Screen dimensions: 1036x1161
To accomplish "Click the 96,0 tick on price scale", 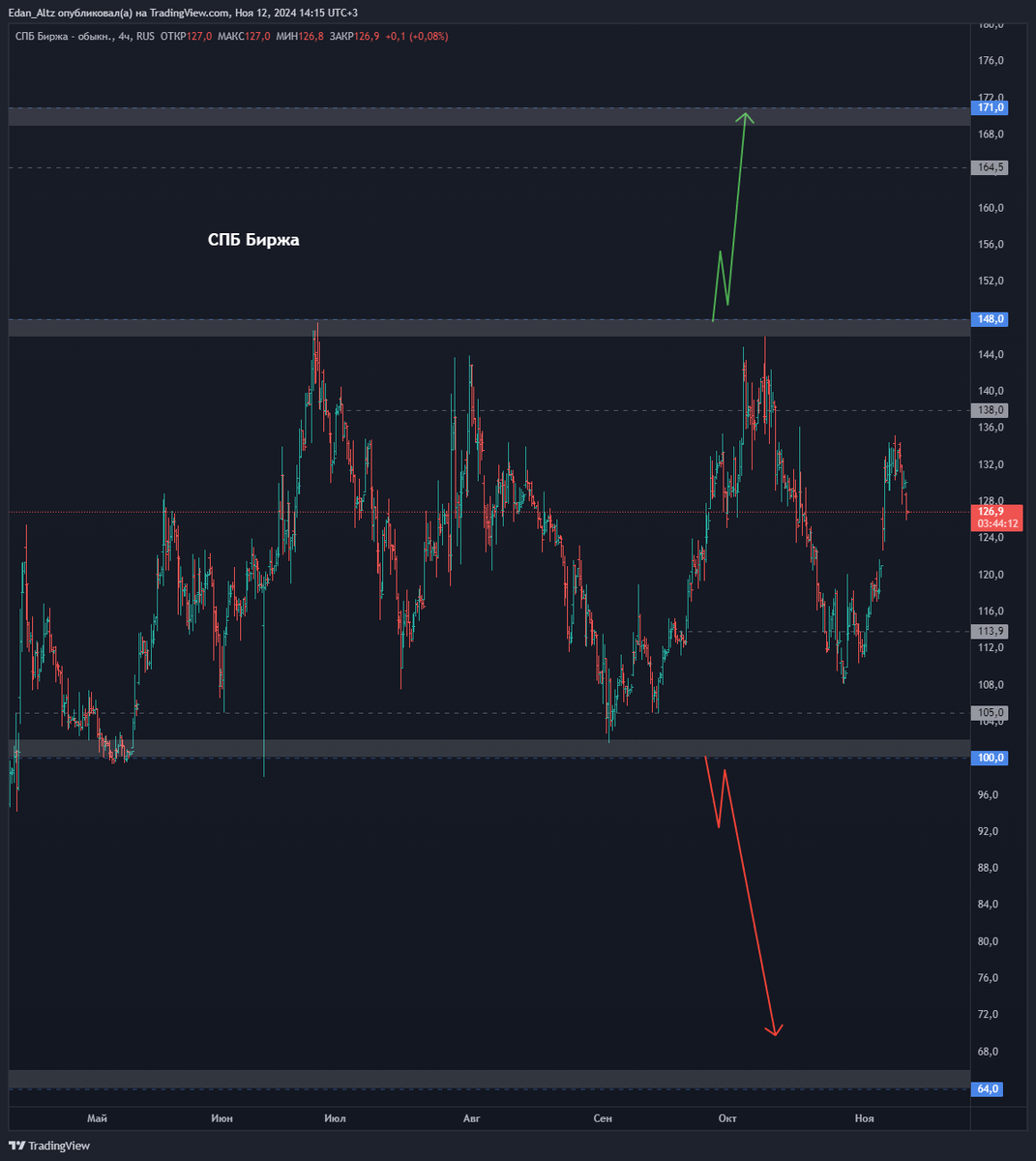I will tap(990, 795).
